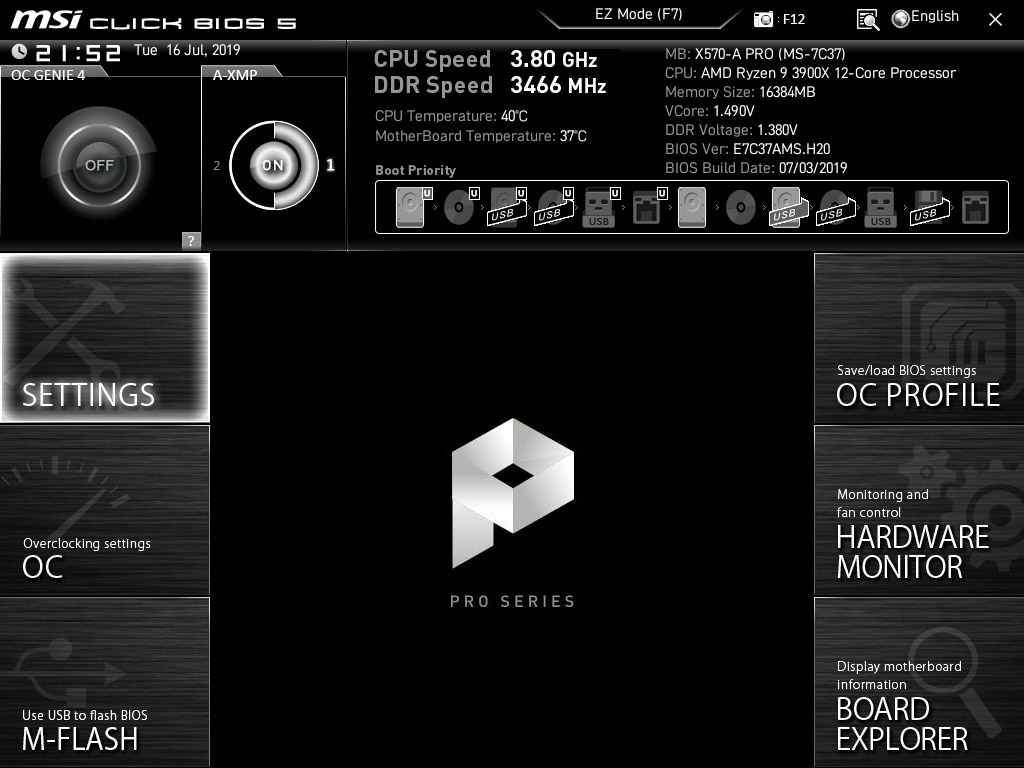Toggle the A-XMP ON button

272,165
